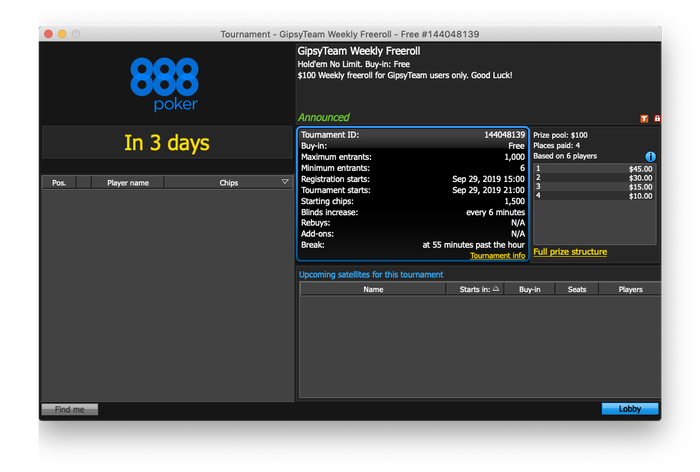Click the Lobby button
This screenshot has width=700, height=472.
629,409
